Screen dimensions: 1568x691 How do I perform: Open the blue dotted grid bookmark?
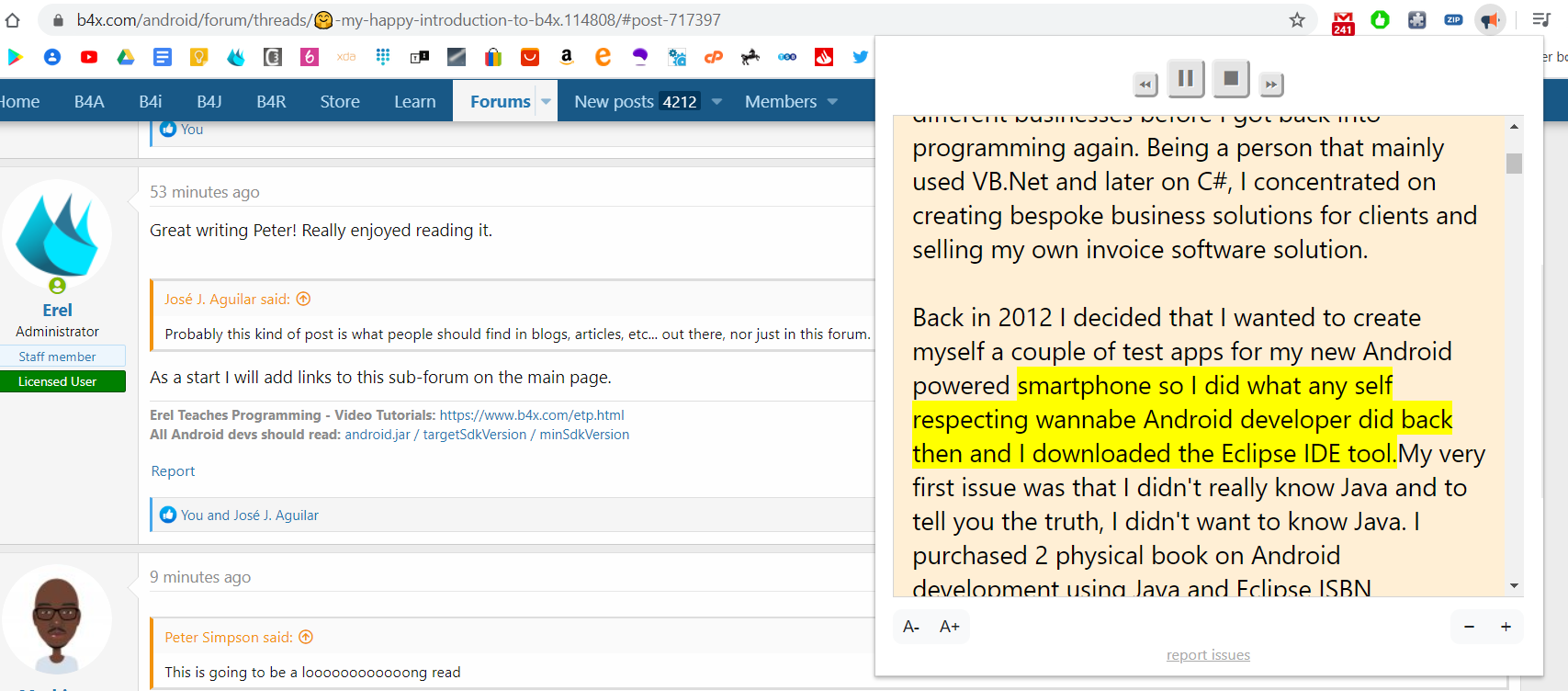[x=383, y=57]
